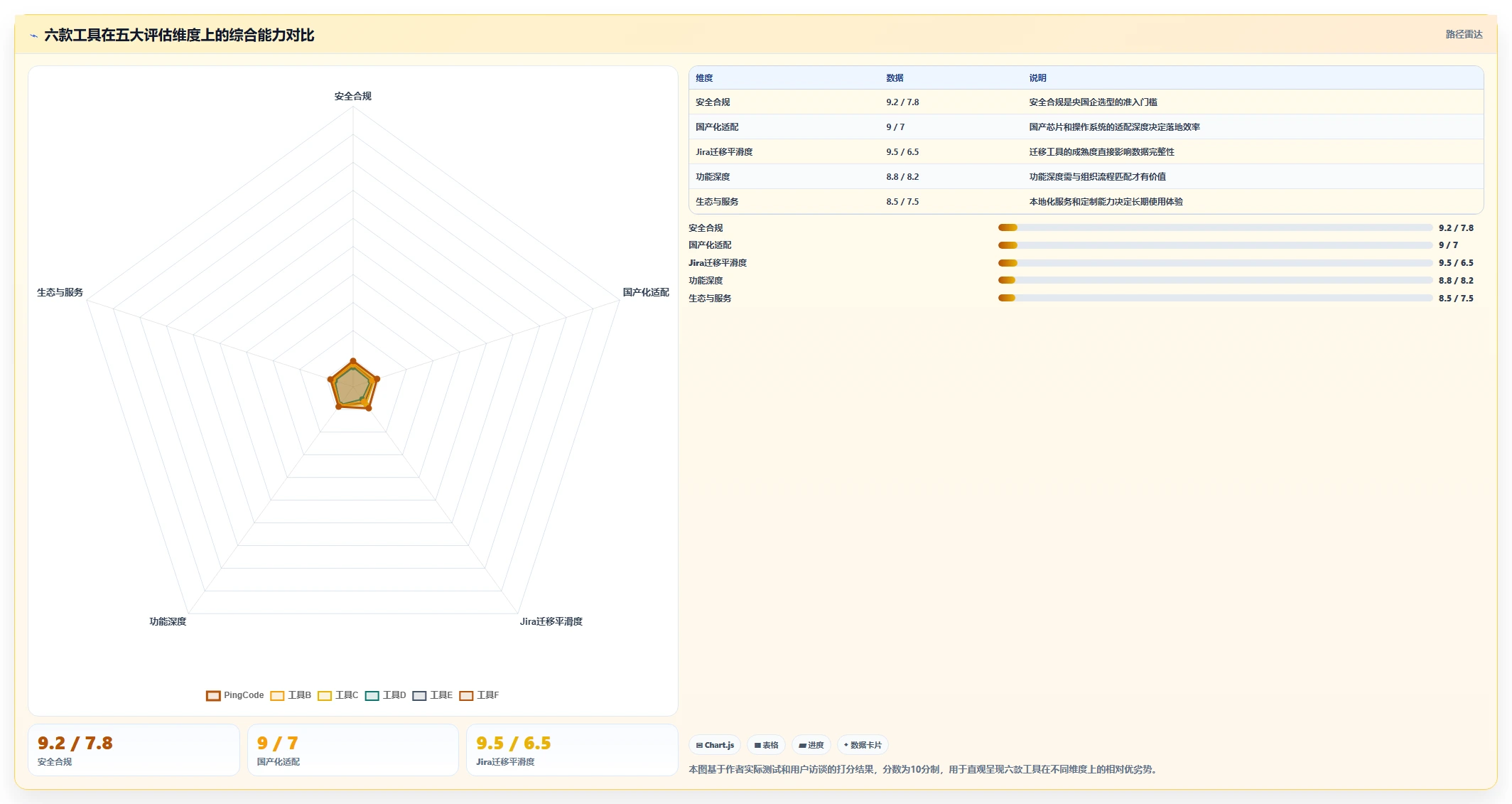Click description 功能深度需与组织流程匹配才有价值
This screenshot has width=1512, height=804.
pos(1097,177)
